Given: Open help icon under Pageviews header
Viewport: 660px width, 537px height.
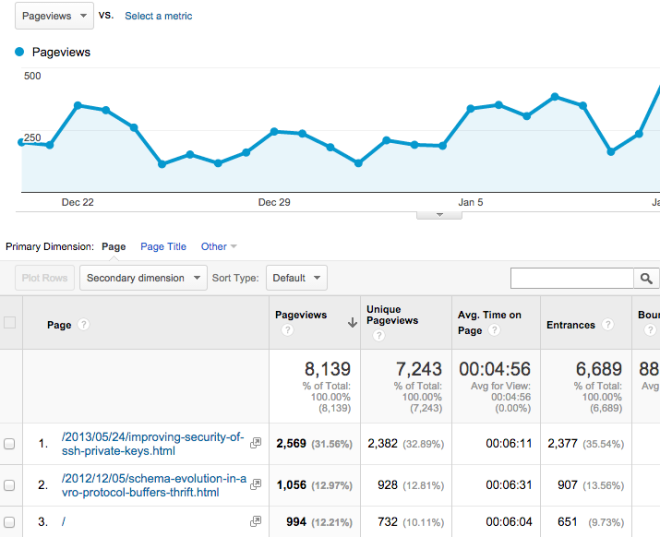Looking at the screenshot, I should click(x=287, y=330).
